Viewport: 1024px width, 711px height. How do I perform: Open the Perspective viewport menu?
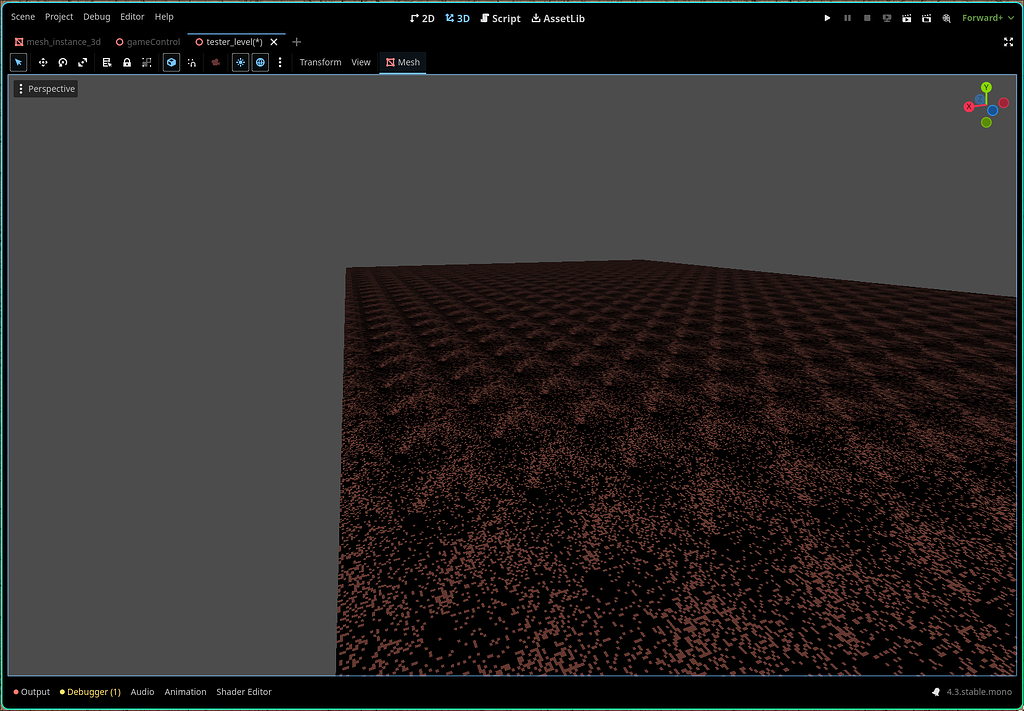(45, 88)
